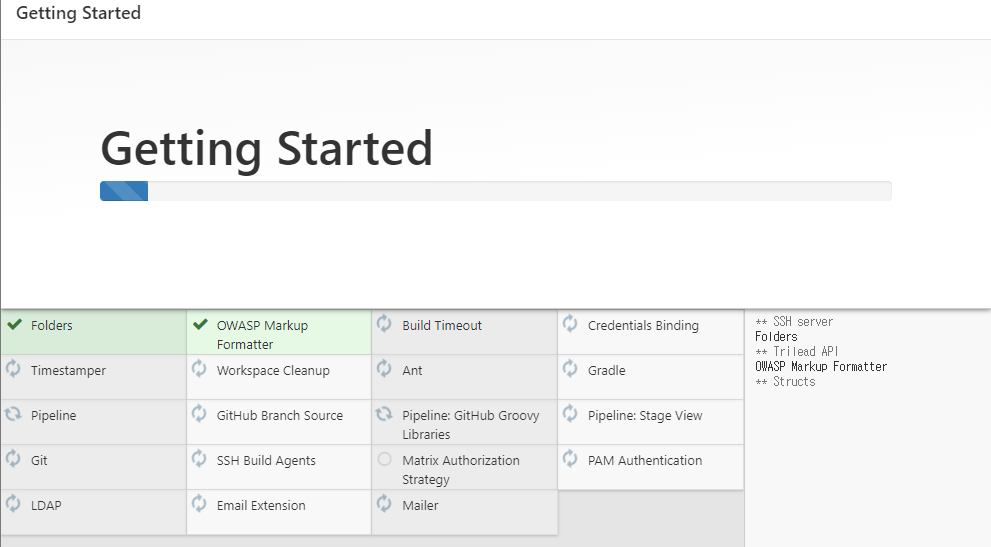Click the Workspace Cleanup plugin name
Viewport: 991px width, 547px height.
(273, 371)
